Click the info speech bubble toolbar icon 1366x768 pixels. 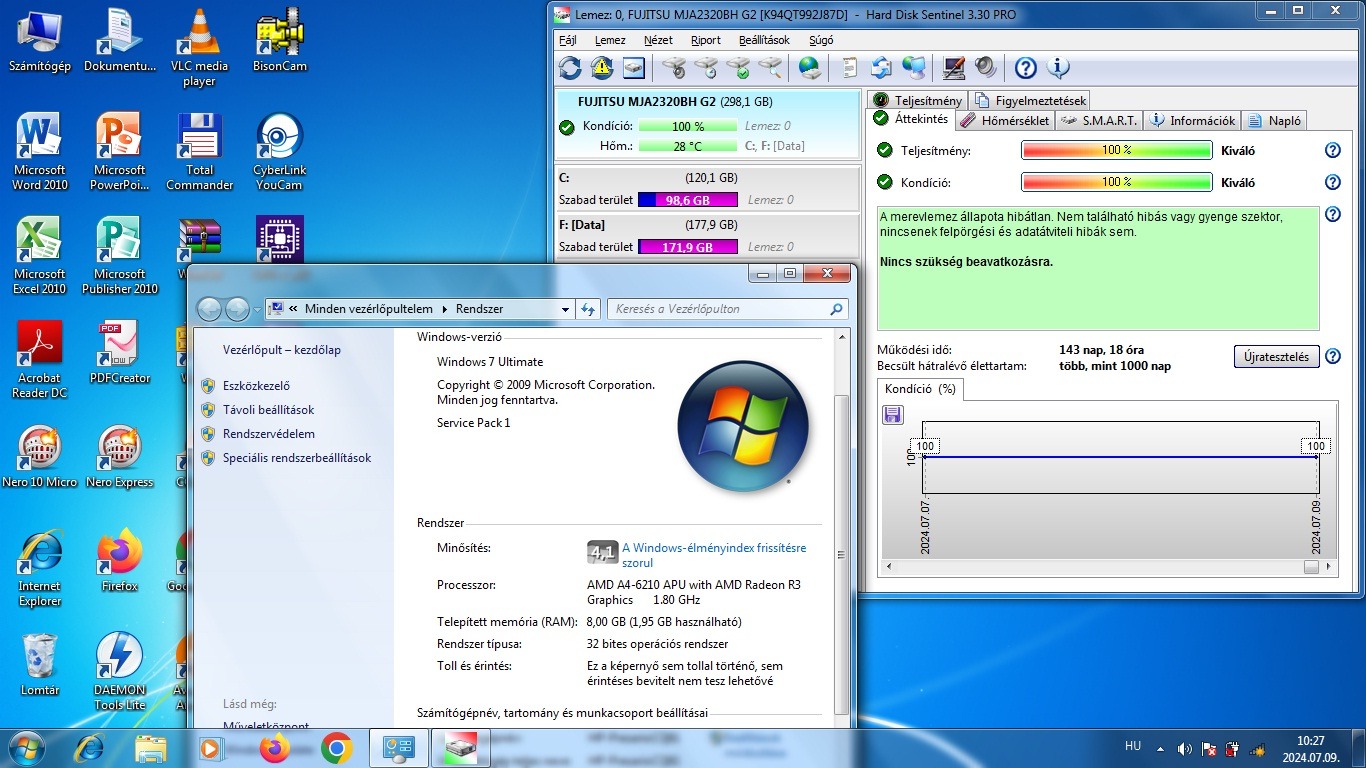click(1058, 67)
